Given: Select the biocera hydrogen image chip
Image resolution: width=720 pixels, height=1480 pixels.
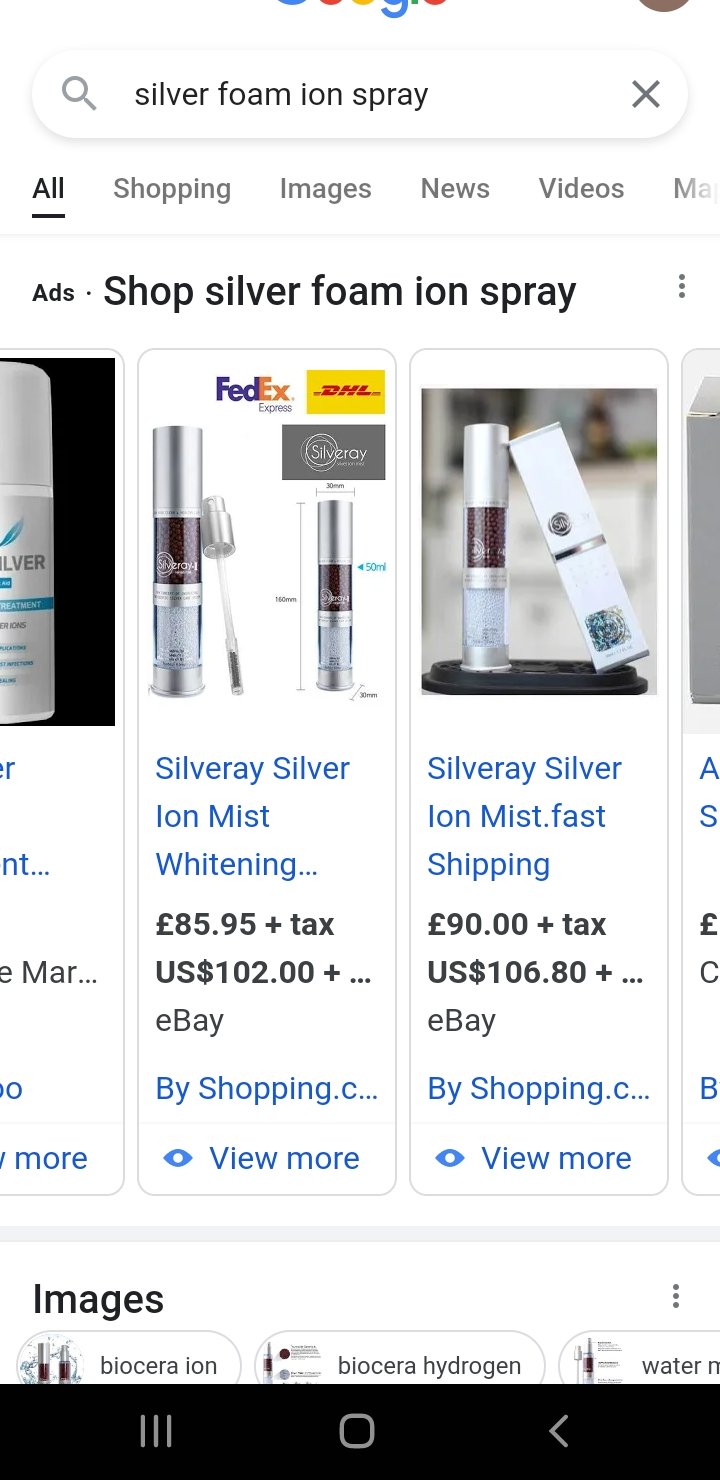Looking at the screenshot, I should [400, 1358].
